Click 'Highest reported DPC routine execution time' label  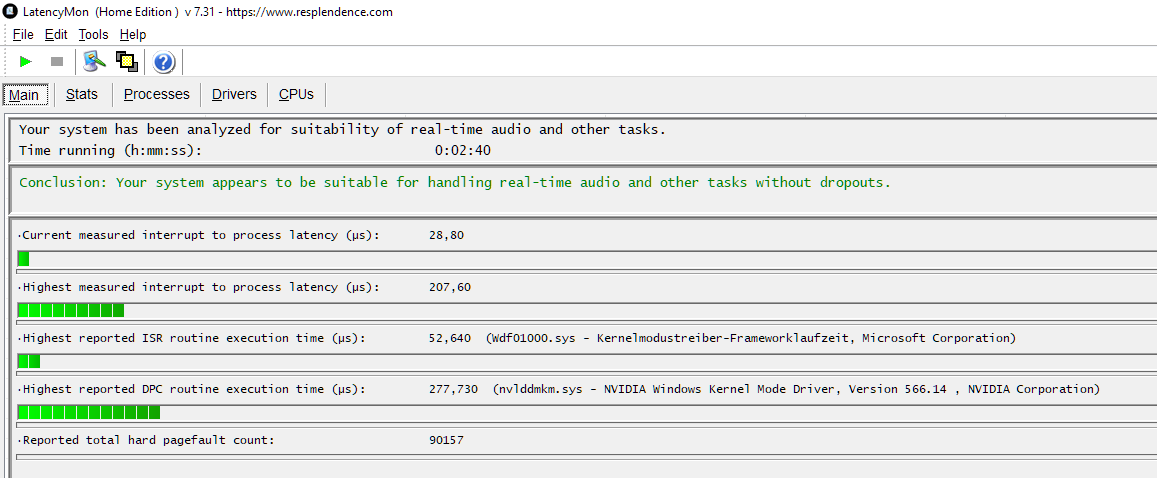tap(191, 389)
